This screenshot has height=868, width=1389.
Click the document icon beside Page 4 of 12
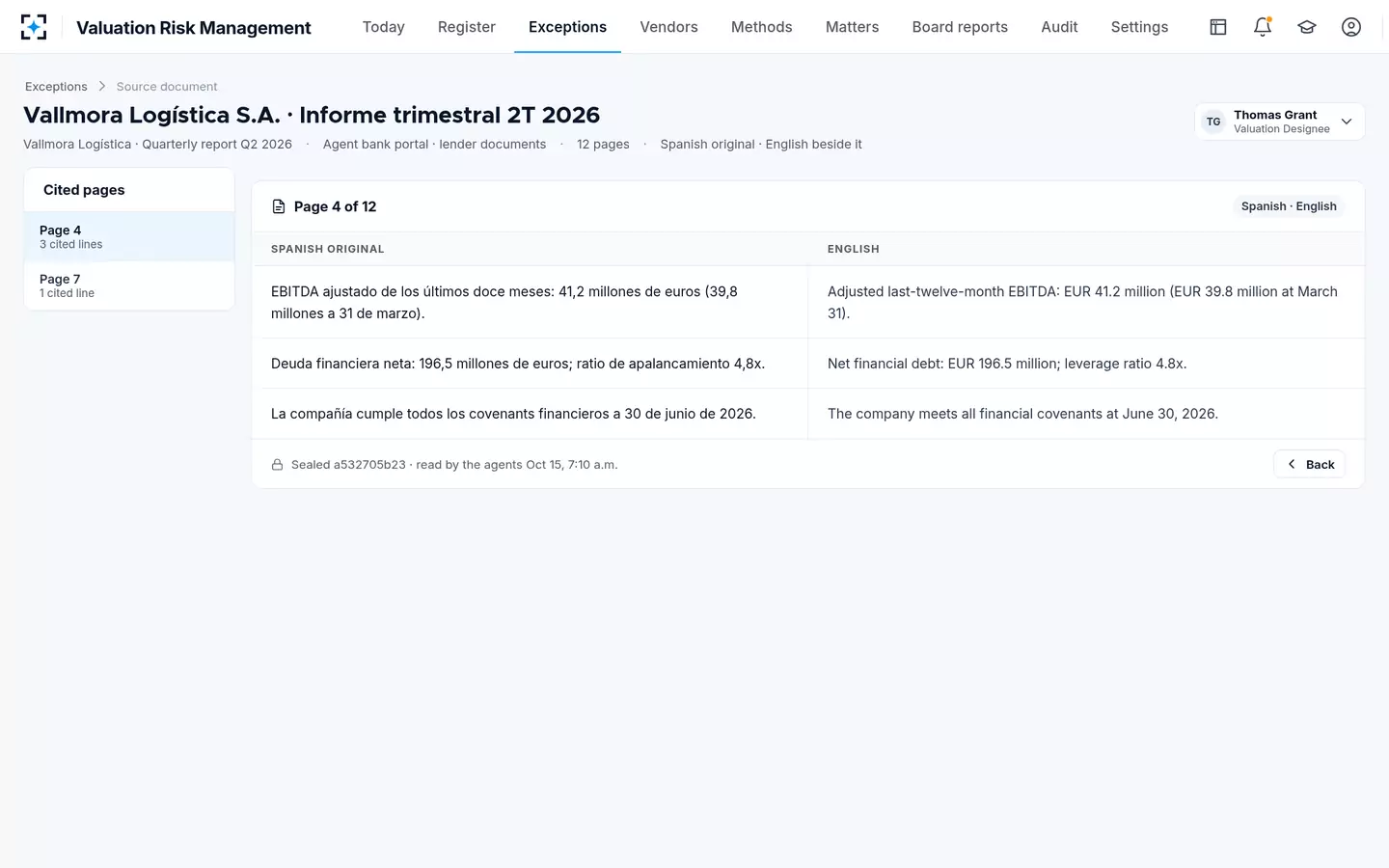(x=279, y=206)
